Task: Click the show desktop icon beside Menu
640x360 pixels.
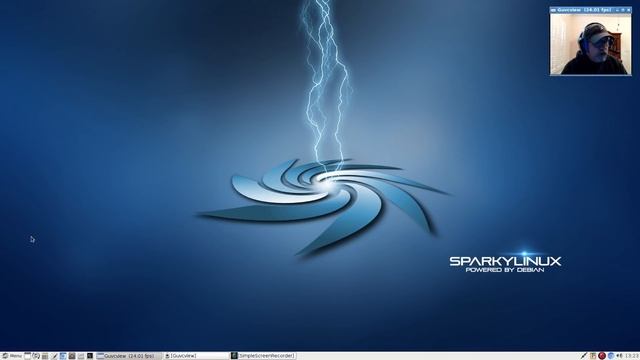Action: pos(27,356)
